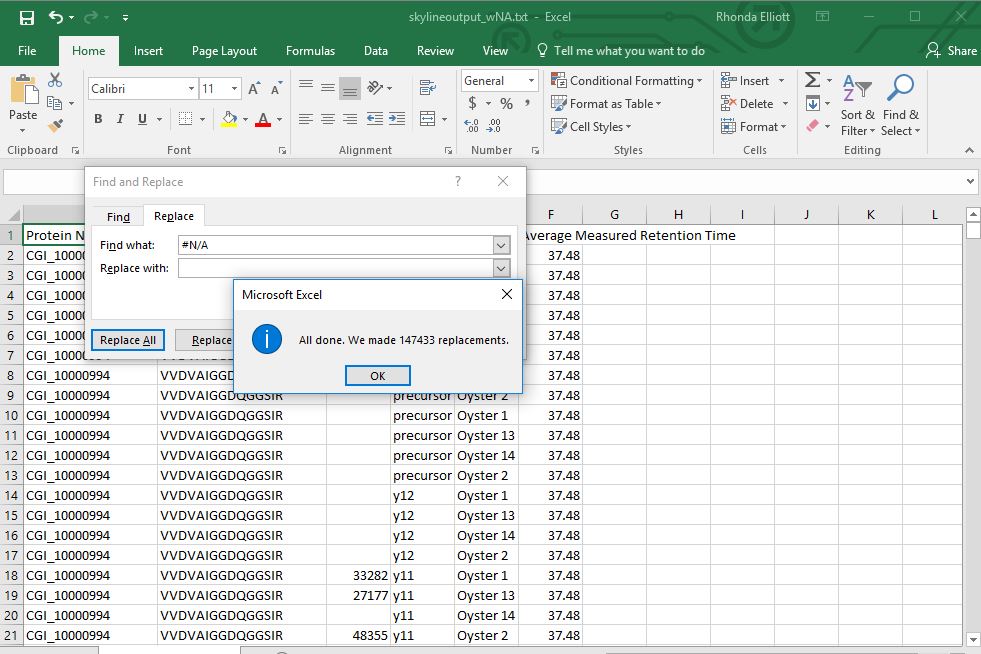The image size is (981, 654).
Task: Select Center alignment icon
Action: [x=328, y=119]
